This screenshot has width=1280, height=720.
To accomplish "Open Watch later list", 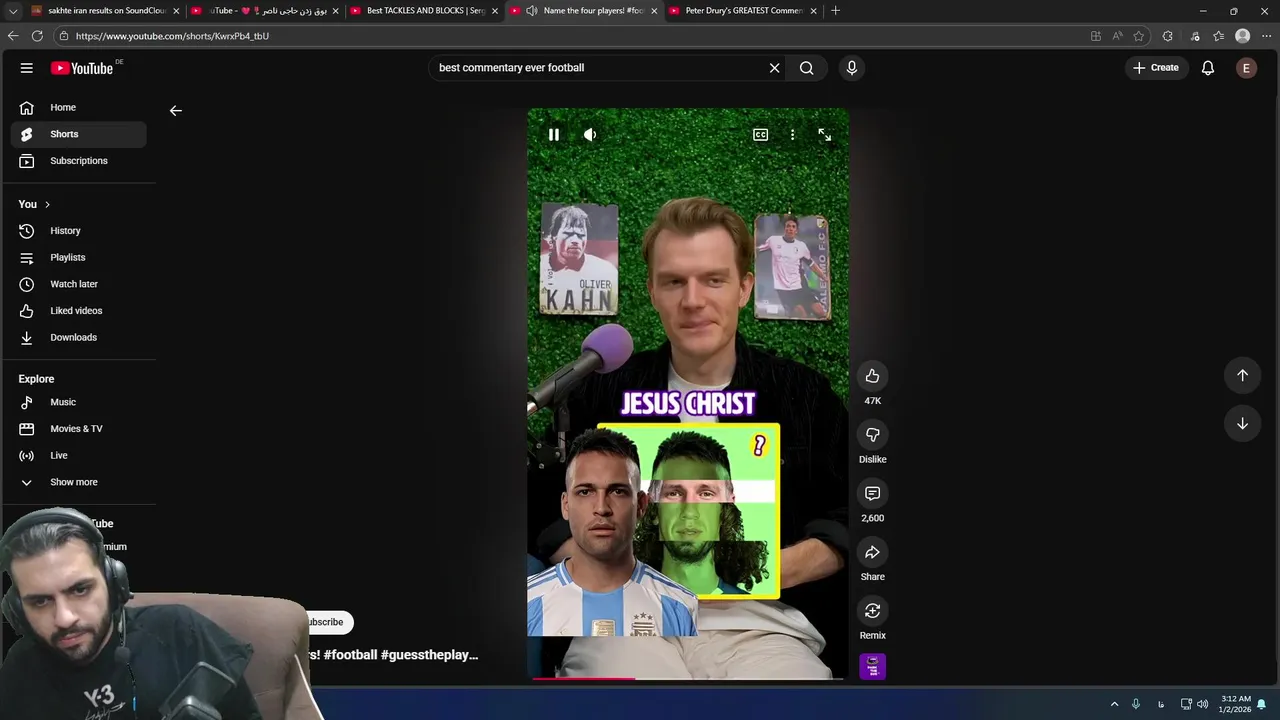I will pyautogui.click(x=78, y=284).
